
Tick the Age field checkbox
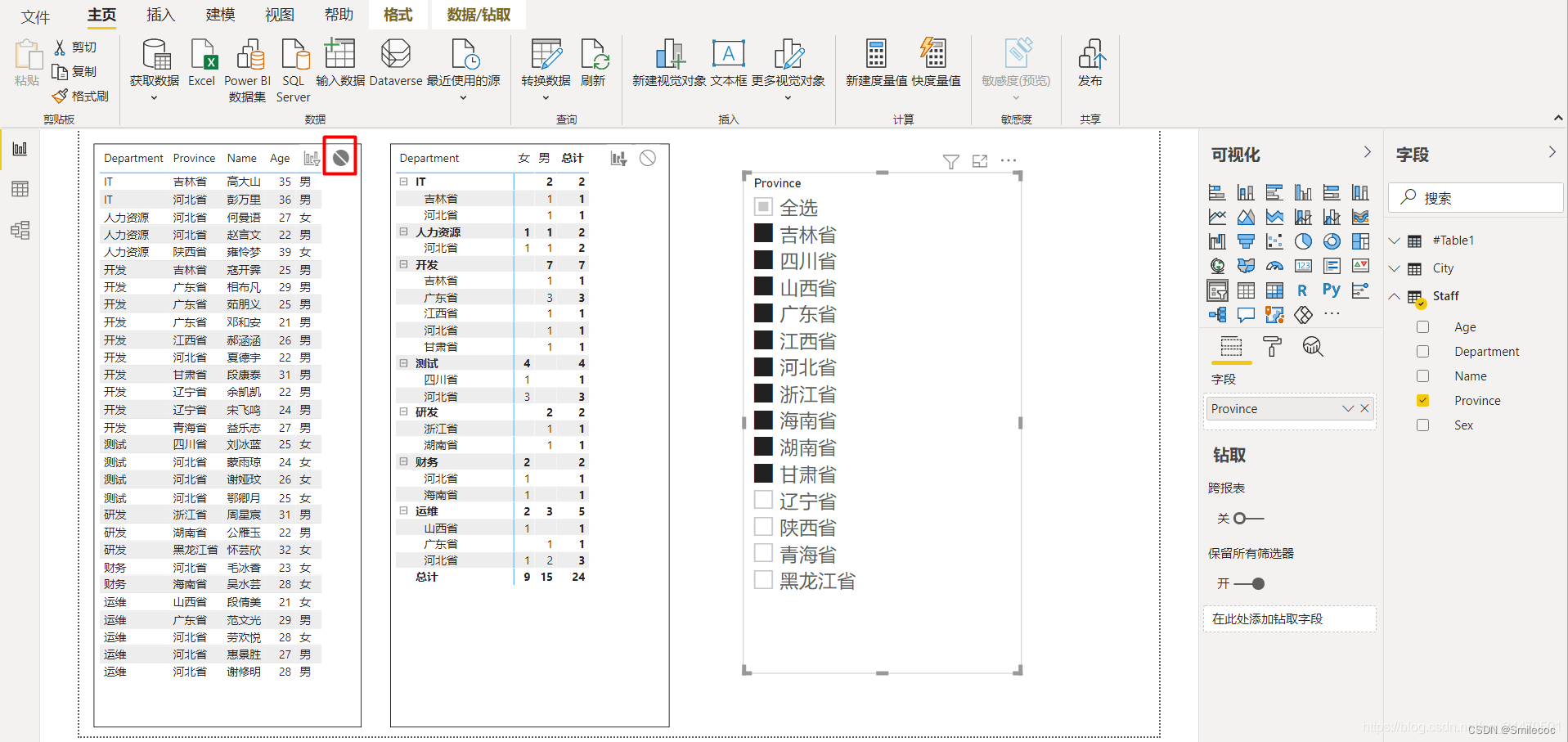[1422, 327]
